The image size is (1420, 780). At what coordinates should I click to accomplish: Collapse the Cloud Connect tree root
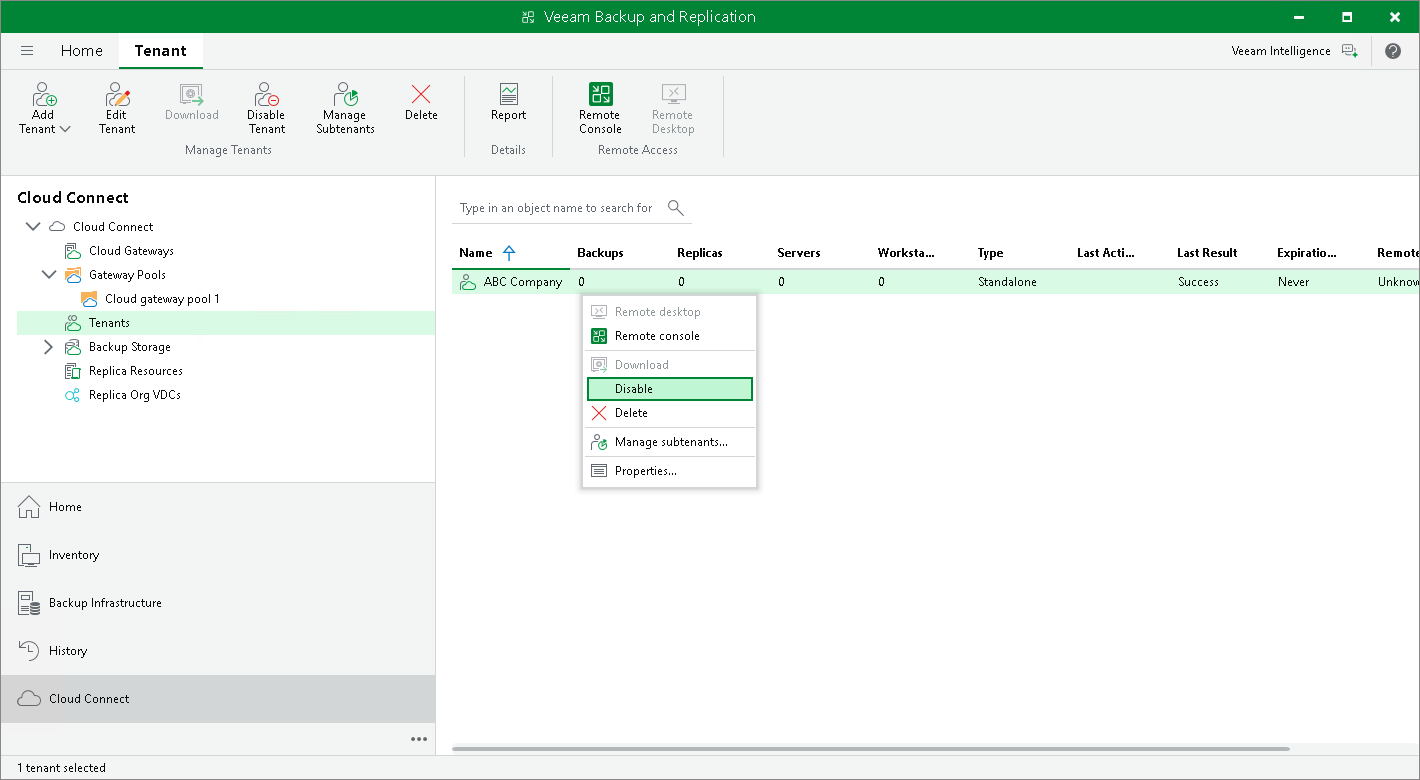click(x=33, y=227)
